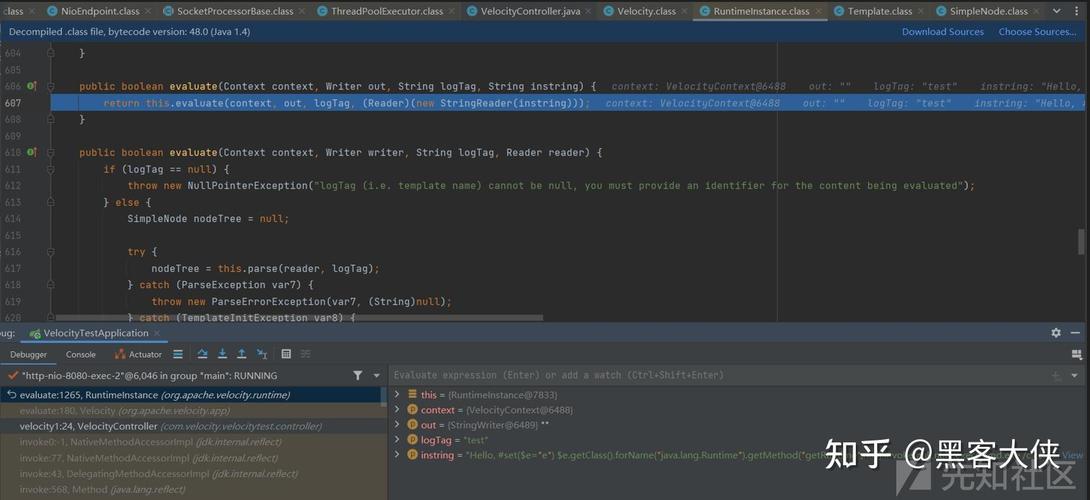Viewport: 1090px width, 500px height.
Task: Expand the 'context' variable node
Action: point(397,410)
